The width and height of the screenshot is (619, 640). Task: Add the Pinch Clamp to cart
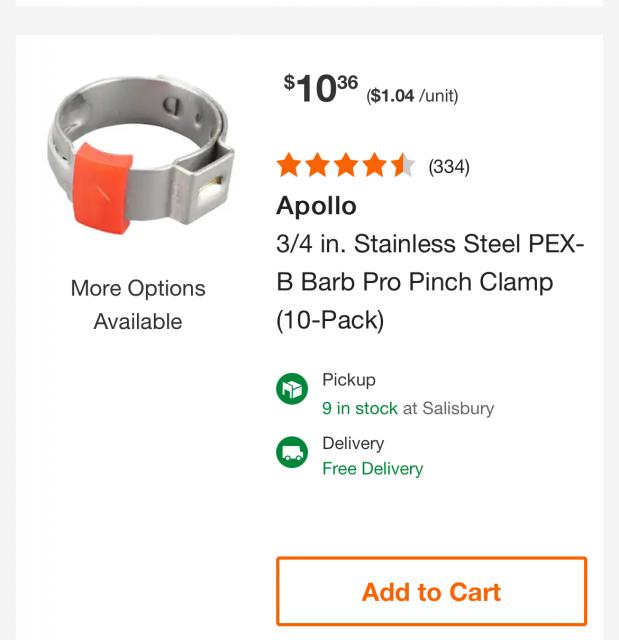431,591
